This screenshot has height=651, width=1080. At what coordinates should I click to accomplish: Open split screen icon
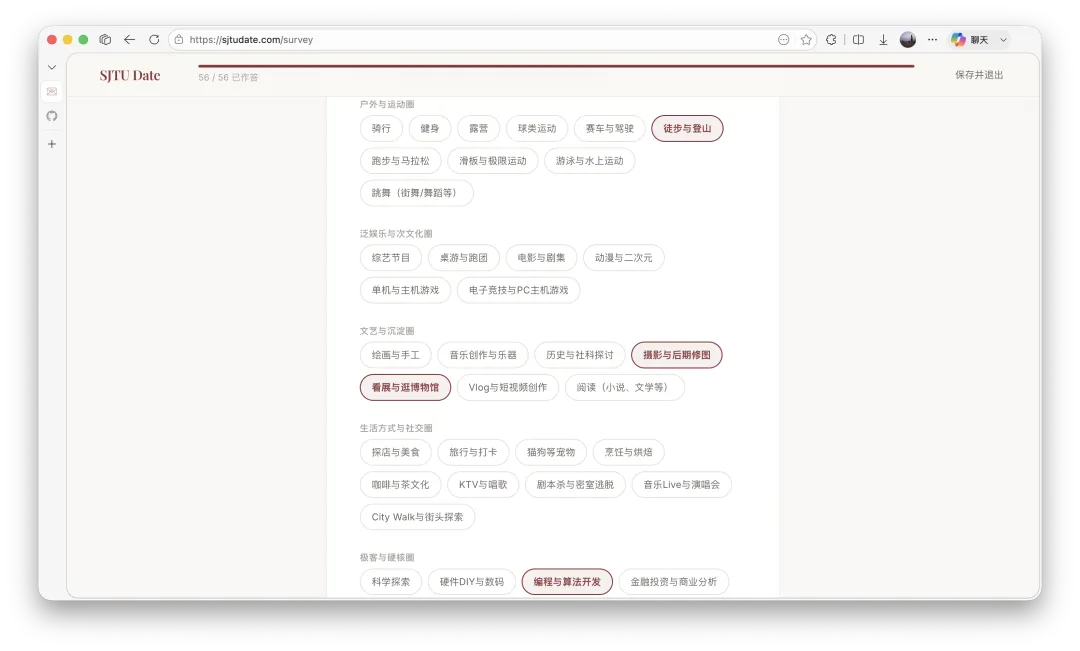pyautogui.click(x=858, y=40)
